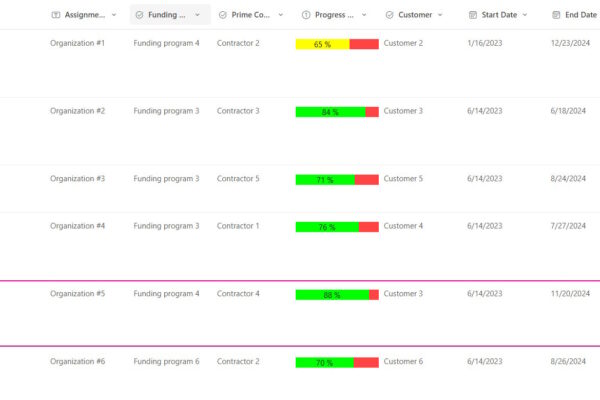The image size is (600, 400).
Task: Click the Customer 5 cell
Action: pos(403,179)
